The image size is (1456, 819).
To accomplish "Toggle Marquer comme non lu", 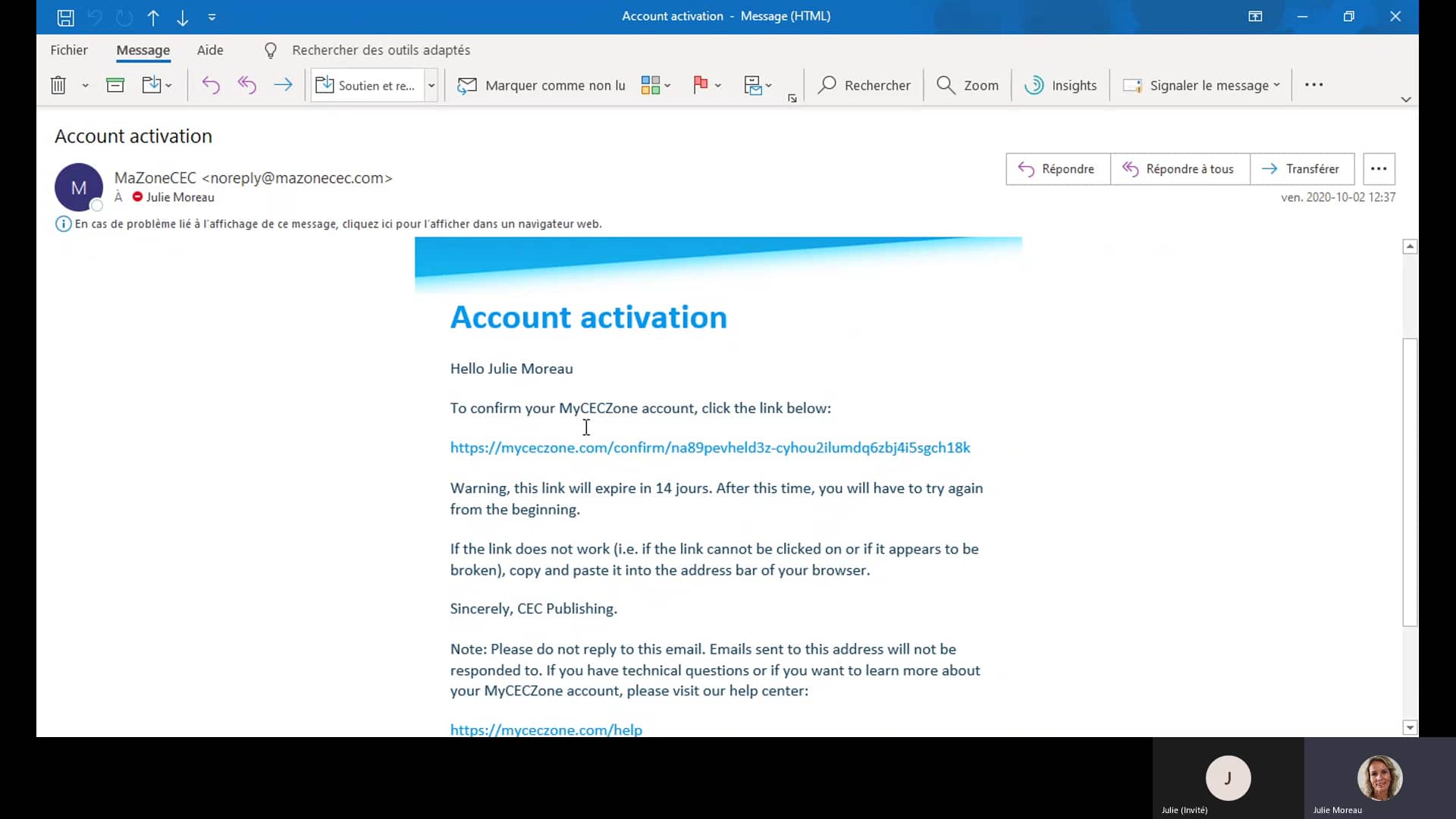I will click(541, 85).
